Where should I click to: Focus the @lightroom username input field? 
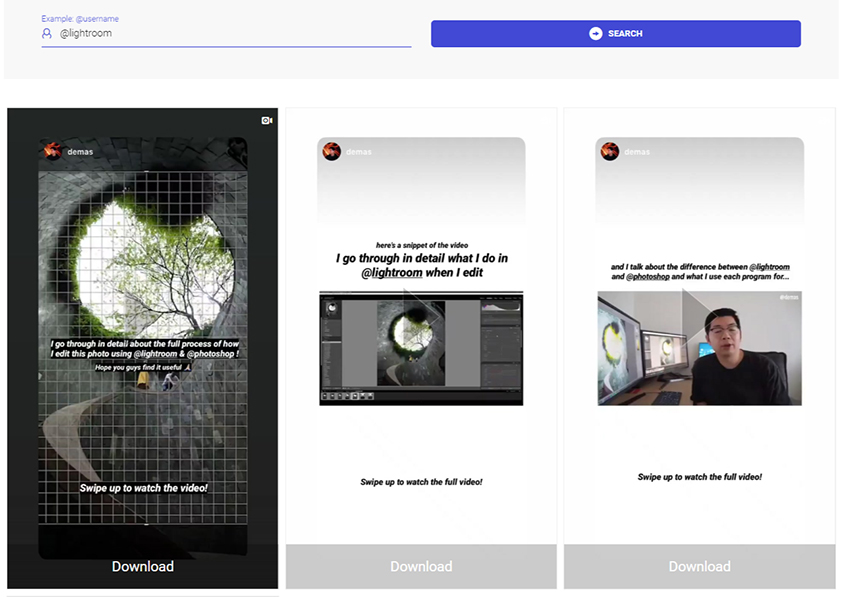coord(226,34)
